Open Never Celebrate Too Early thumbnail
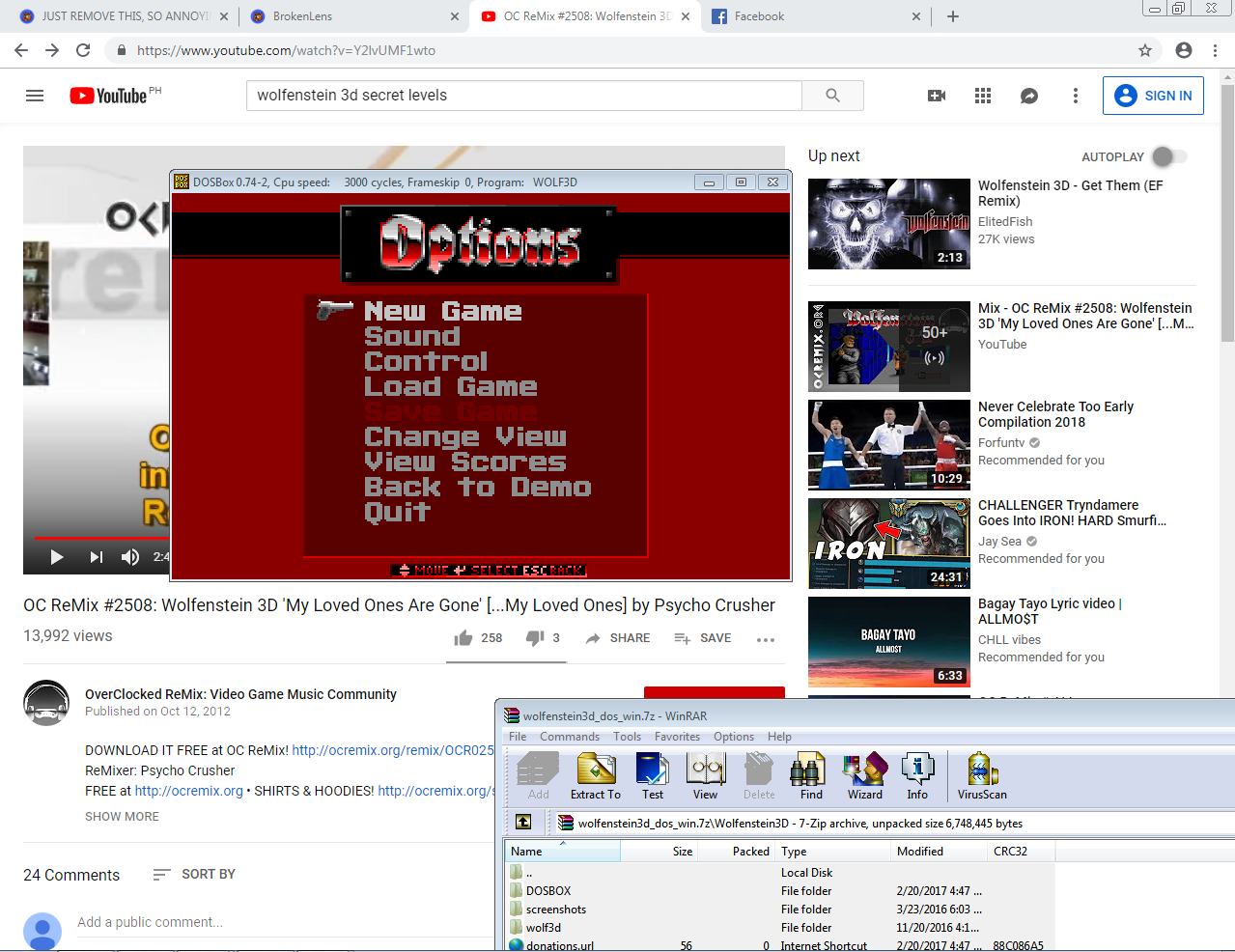 pyautogui.click(x=889, y=445)
